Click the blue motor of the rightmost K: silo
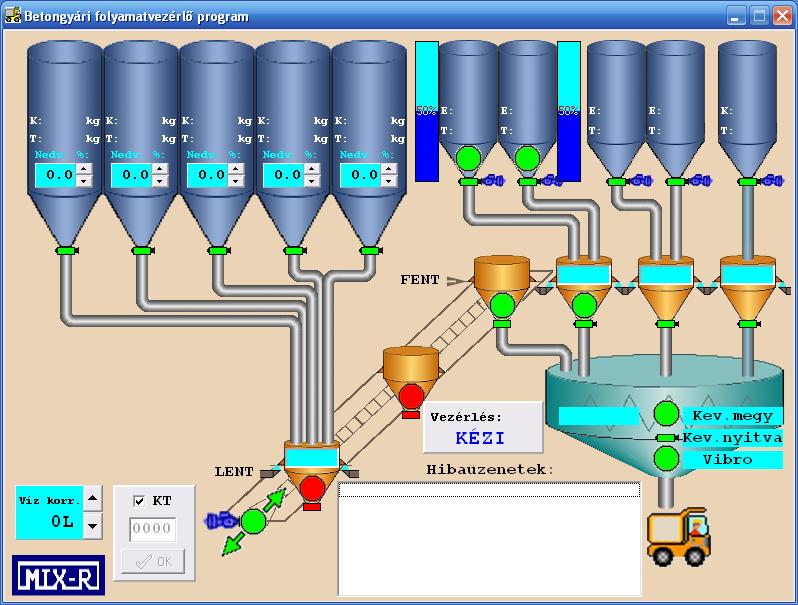Image resolution: width=798 pixels, height=605 pixels. pos(773,180)
